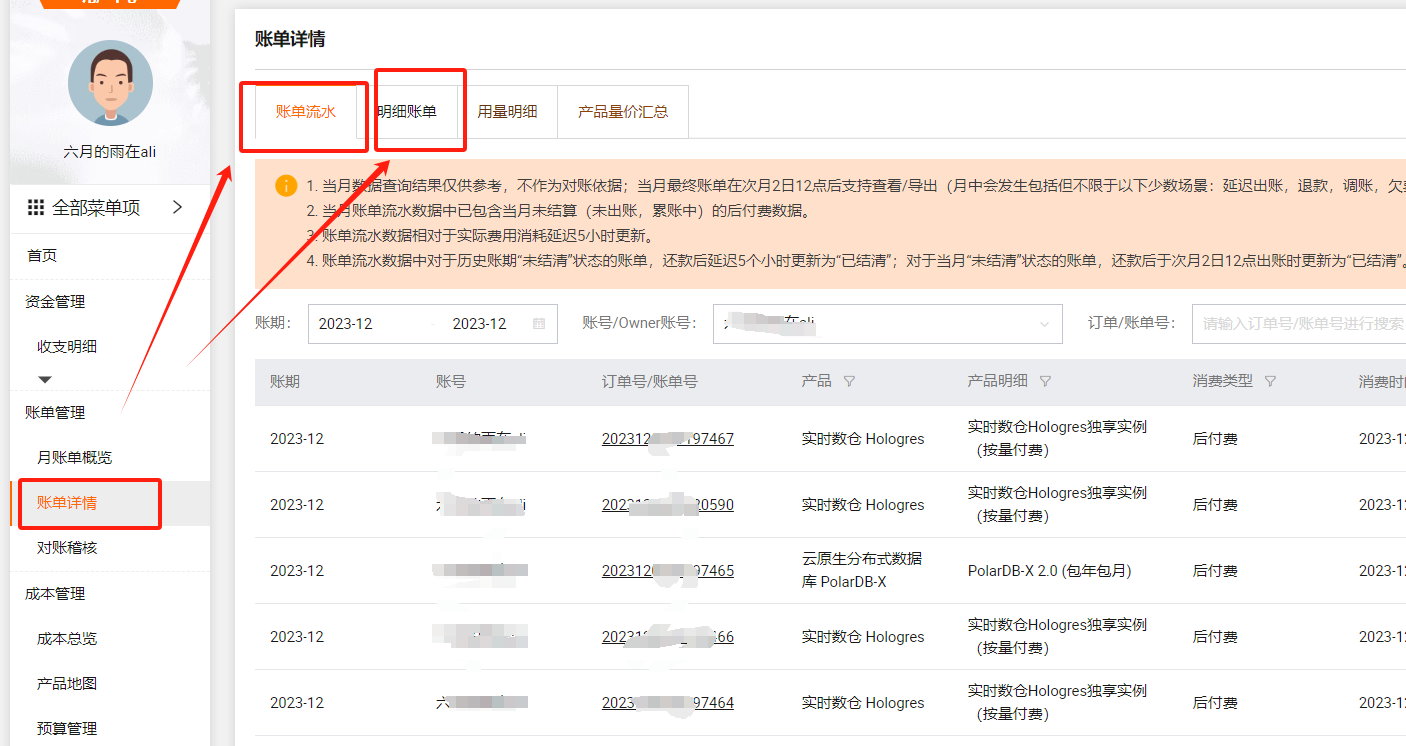
Task: Open the order link ending in 97467
Action: [x=668, y=439]
